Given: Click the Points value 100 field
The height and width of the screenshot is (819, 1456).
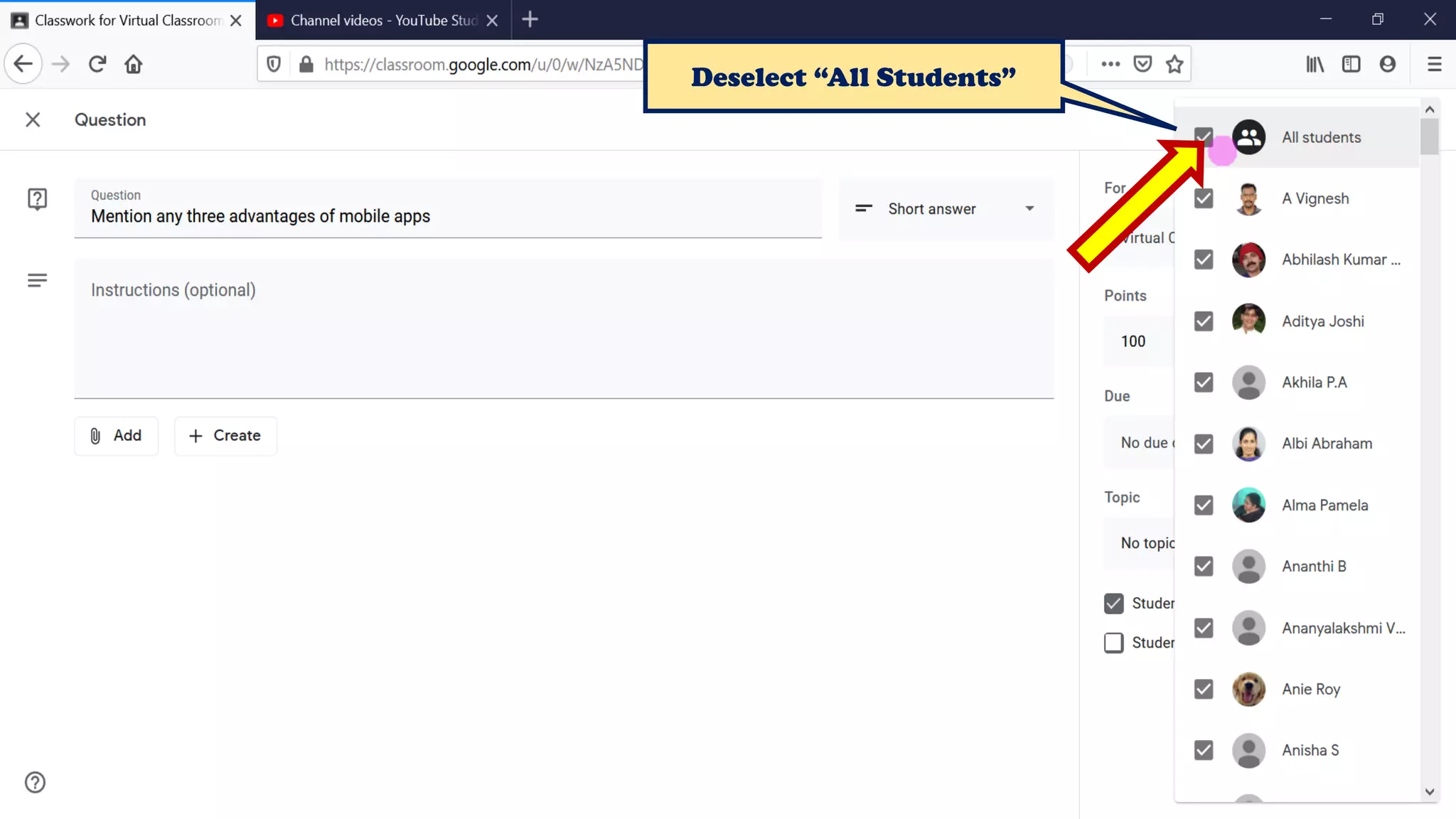Looking at the screenshot, I should (1140, 341).
